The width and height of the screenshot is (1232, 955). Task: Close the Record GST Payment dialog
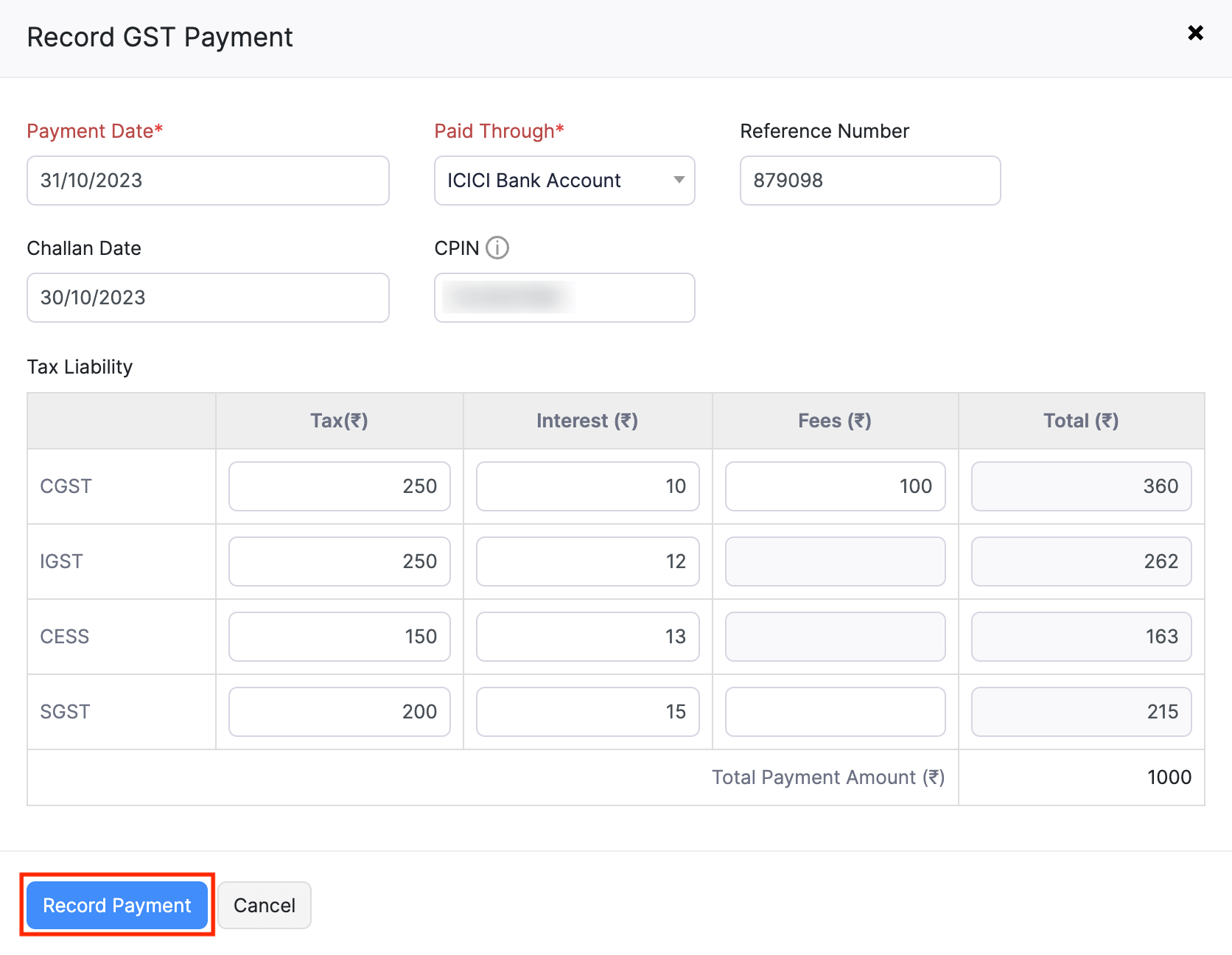pos(1194,32)
